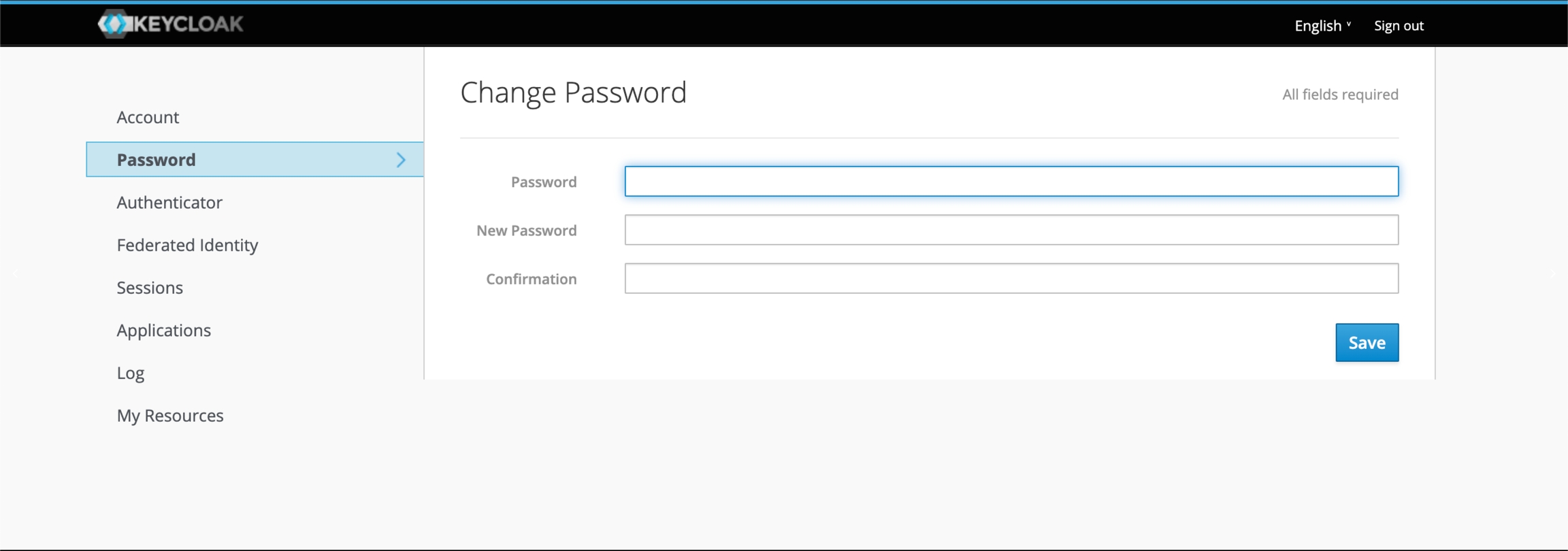Click into the New Password field
The width and height of the screenshot is (1568, 551).
[1011, 231]
